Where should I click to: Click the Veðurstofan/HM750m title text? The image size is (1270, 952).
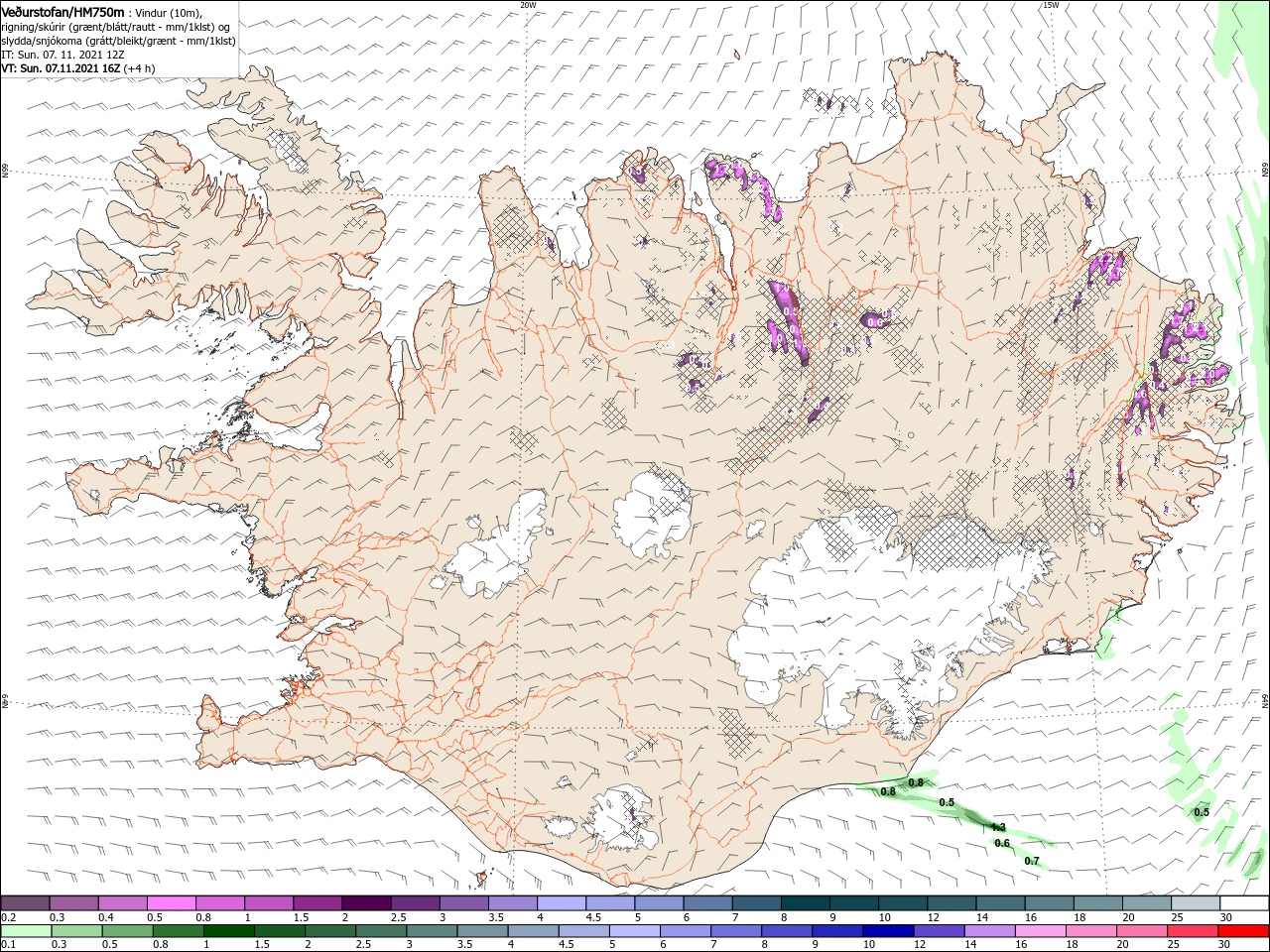coord(63,11)
